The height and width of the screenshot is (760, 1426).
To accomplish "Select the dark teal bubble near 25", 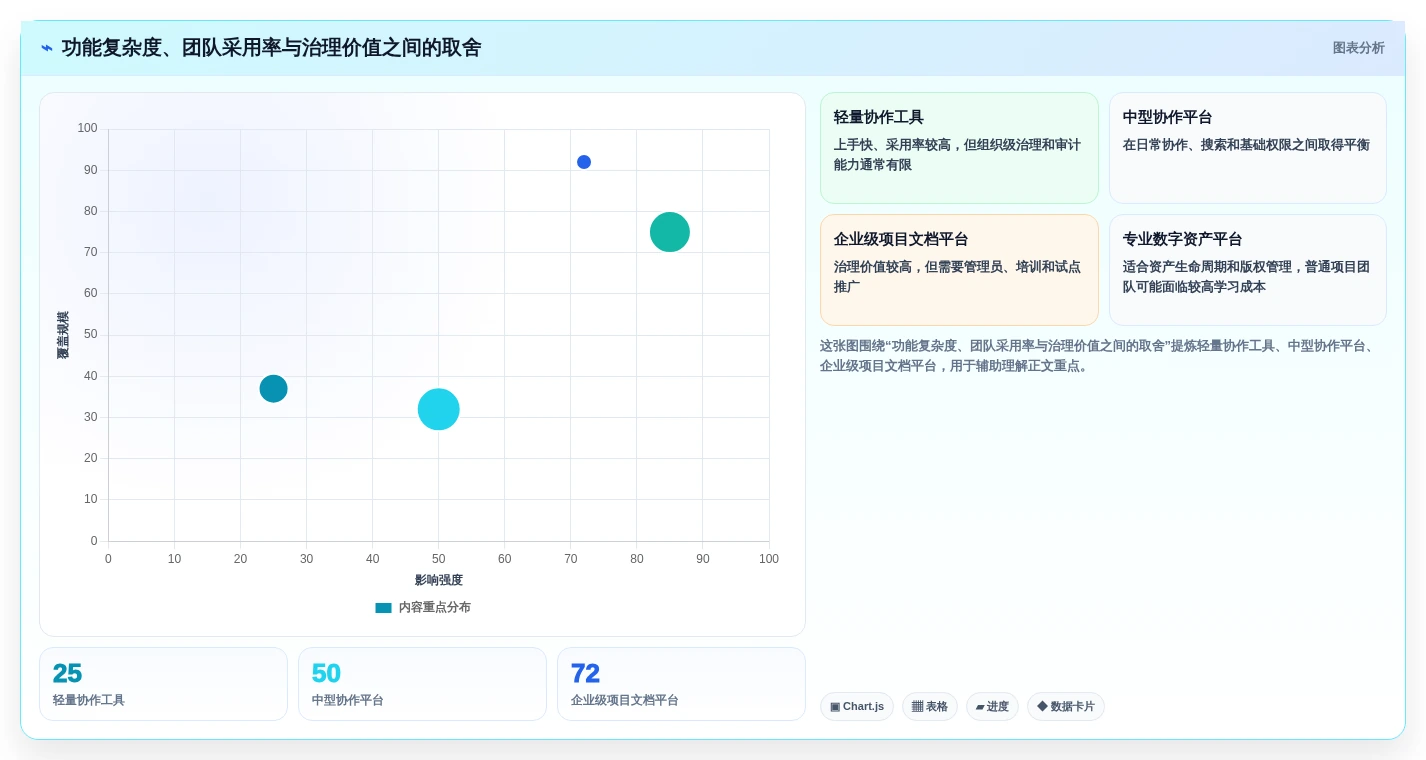I will tap(273, 389).
